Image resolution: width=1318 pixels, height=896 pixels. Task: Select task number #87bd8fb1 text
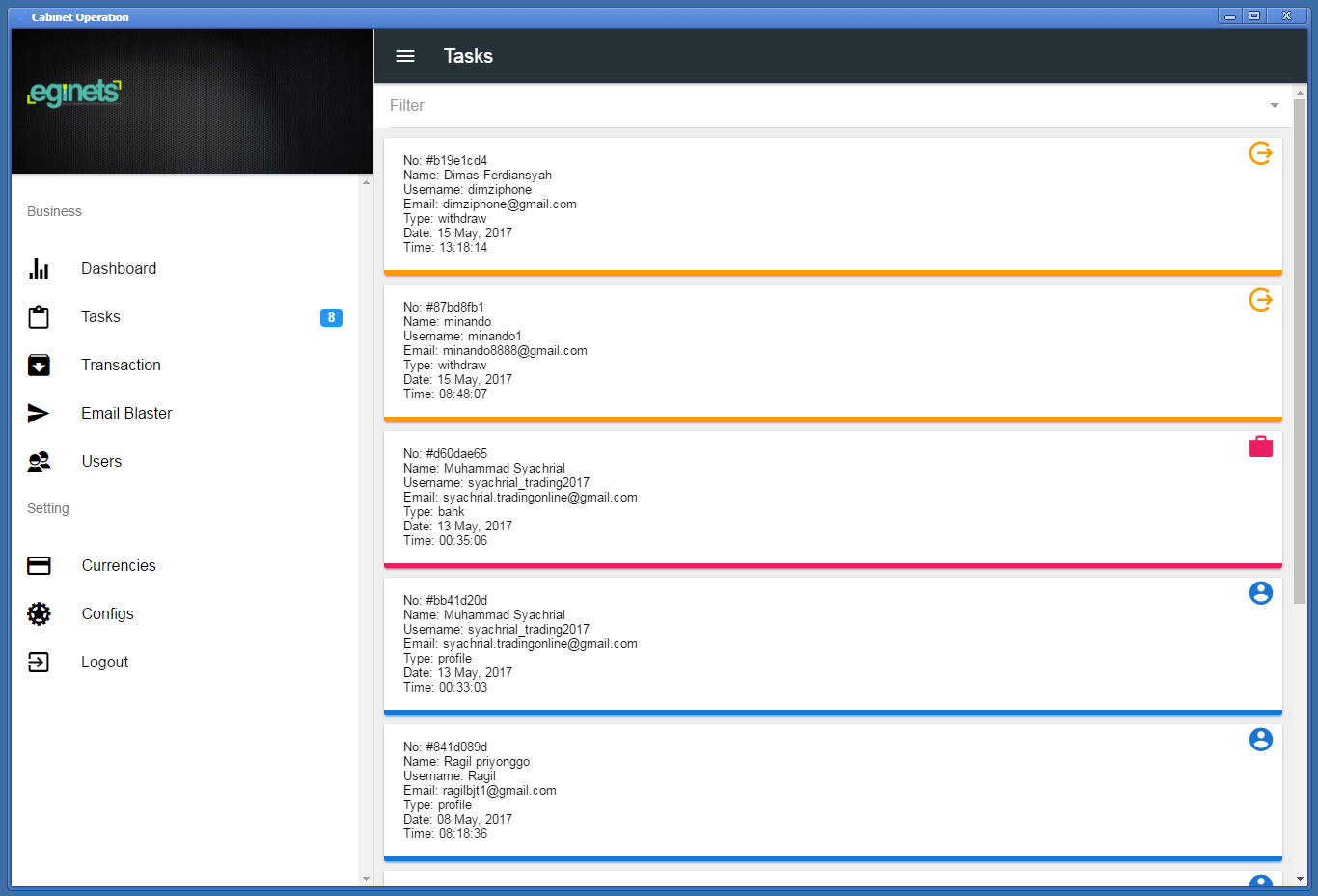click(x=454, y=308)
